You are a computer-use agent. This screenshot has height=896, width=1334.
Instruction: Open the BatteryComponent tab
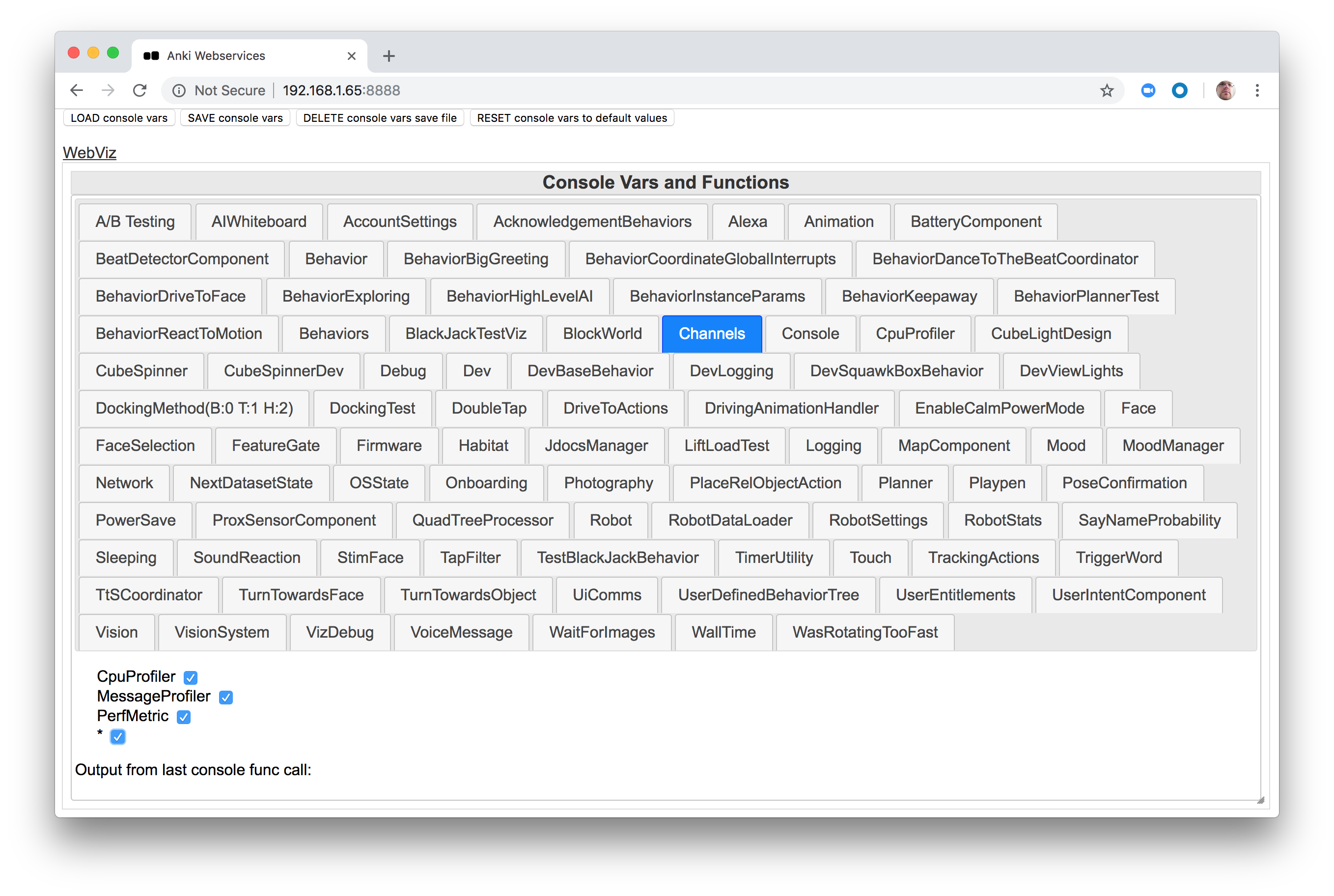point(975,222)
